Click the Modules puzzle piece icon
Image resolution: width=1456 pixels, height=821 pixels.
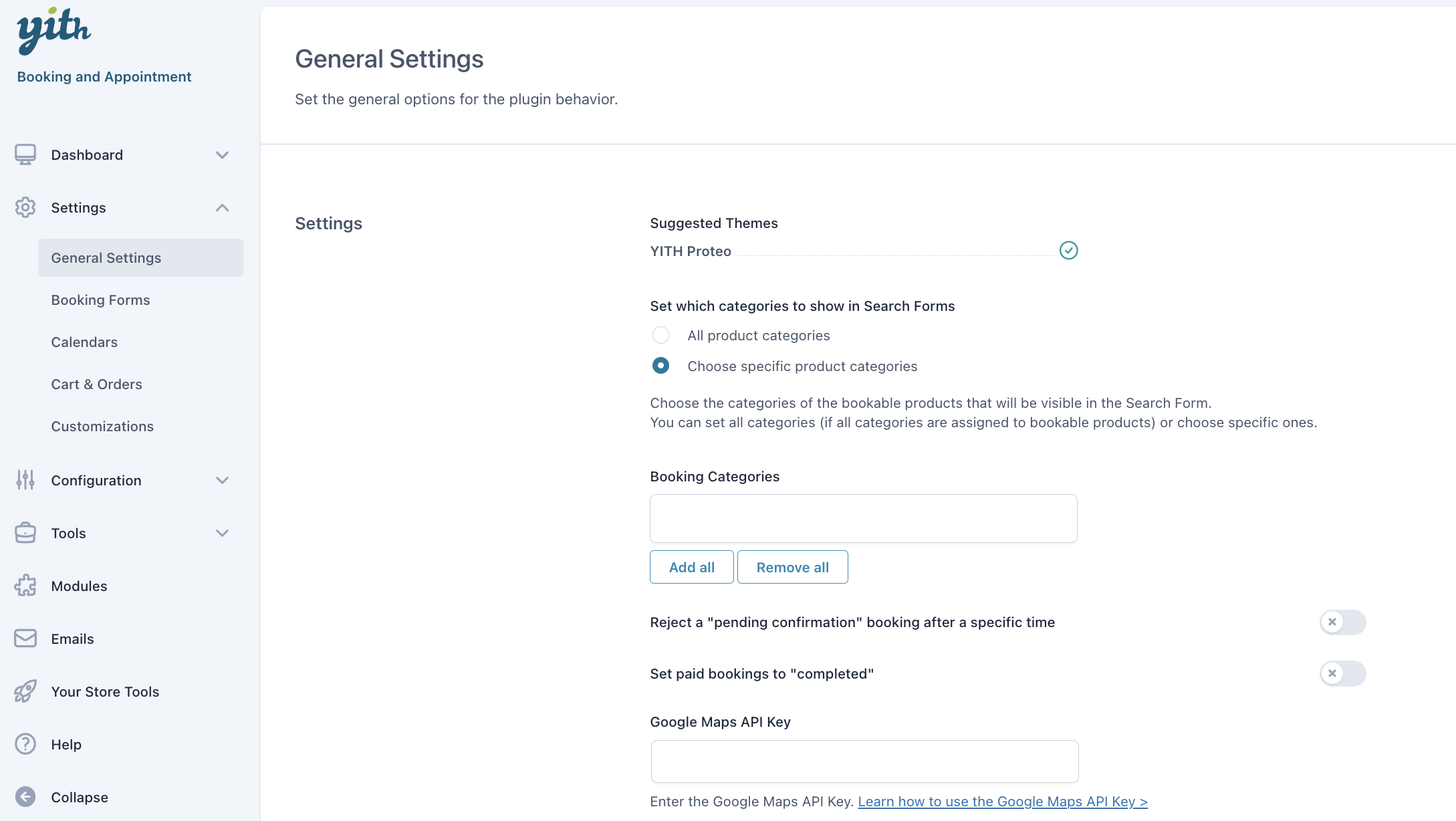pyautogui.click(x=25, y=586)
